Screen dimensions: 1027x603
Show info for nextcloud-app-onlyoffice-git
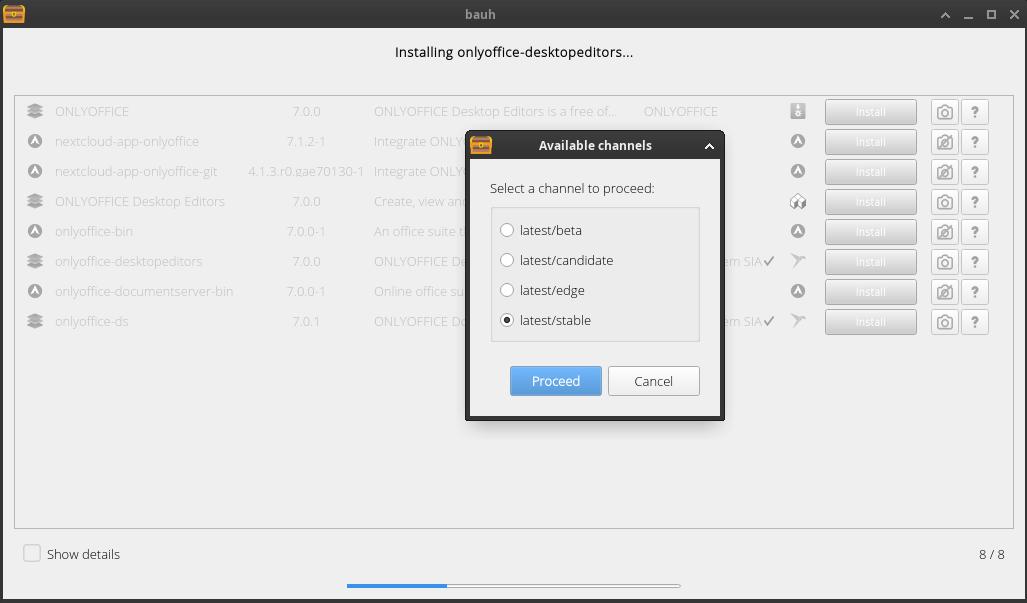click(975, 172)
